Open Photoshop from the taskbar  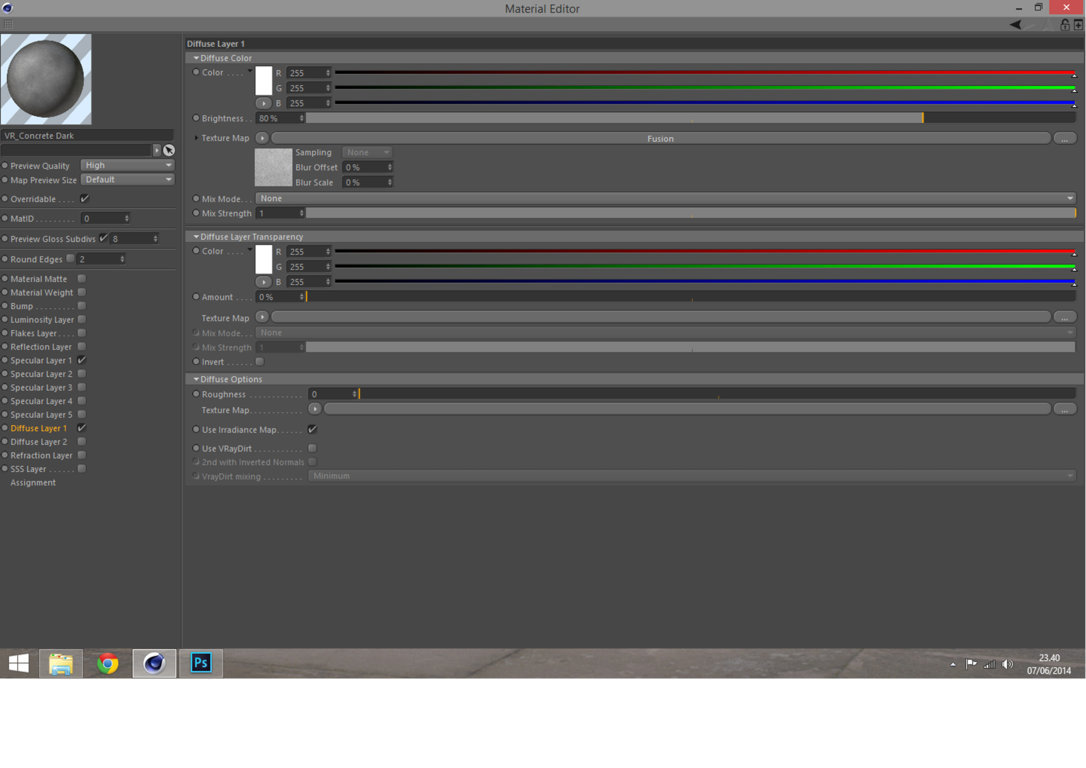coord(201,663)
